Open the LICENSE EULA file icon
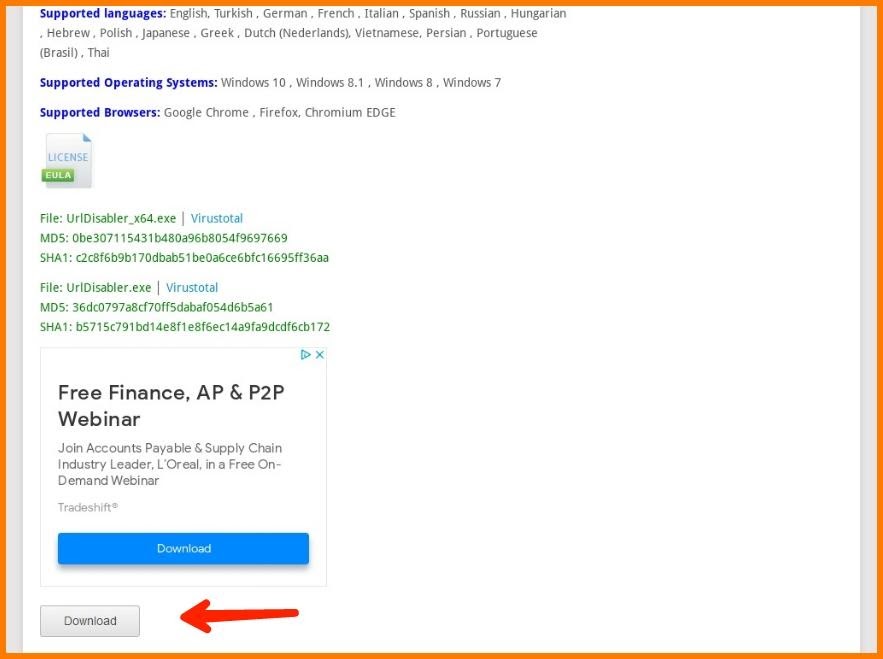This screenshot has width=883, height=659. click(68, 161)
